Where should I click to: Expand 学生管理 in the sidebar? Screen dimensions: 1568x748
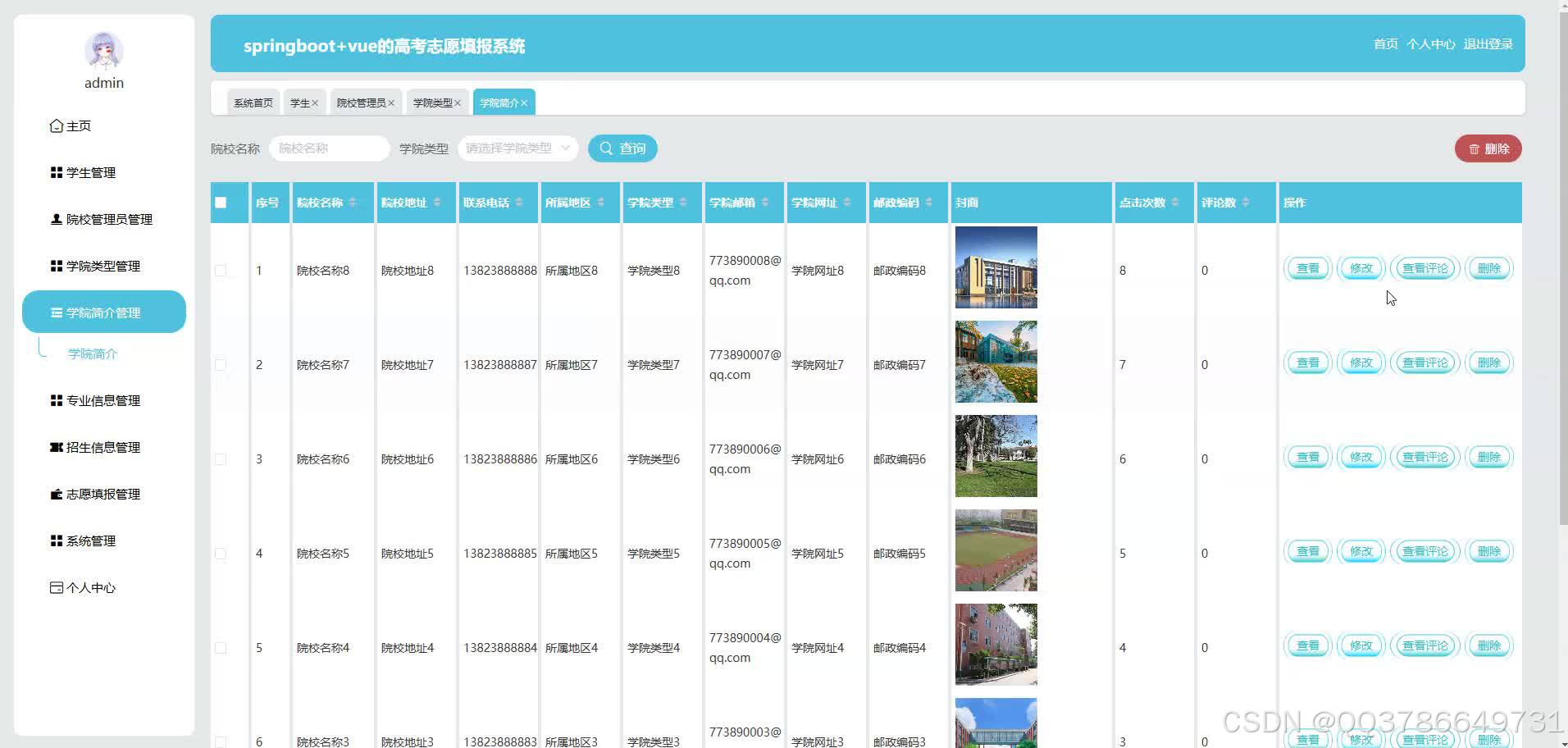pos(104,173)
